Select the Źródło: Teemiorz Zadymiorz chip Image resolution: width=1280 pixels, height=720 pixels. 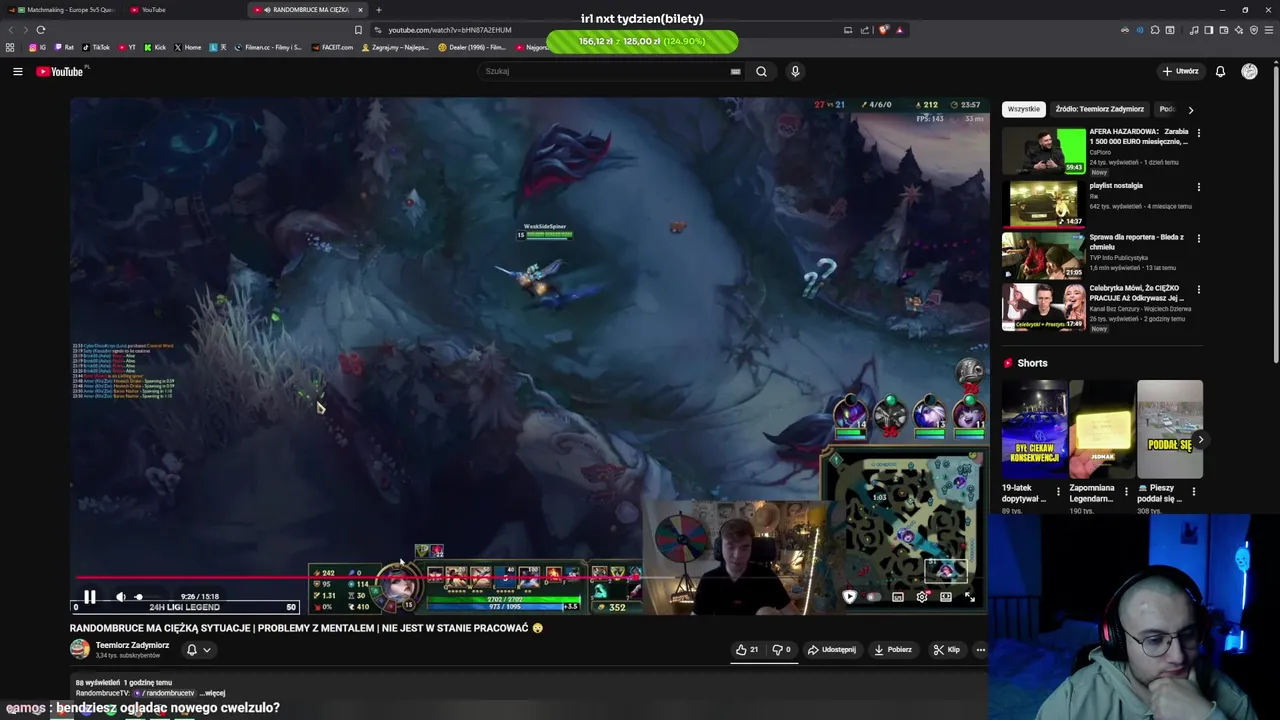(1099, 109)
